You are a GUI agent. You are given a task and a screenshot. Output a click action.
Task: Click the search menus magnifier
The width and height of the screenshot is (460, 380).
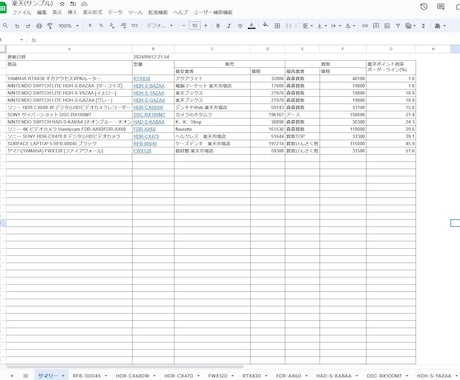5,26
